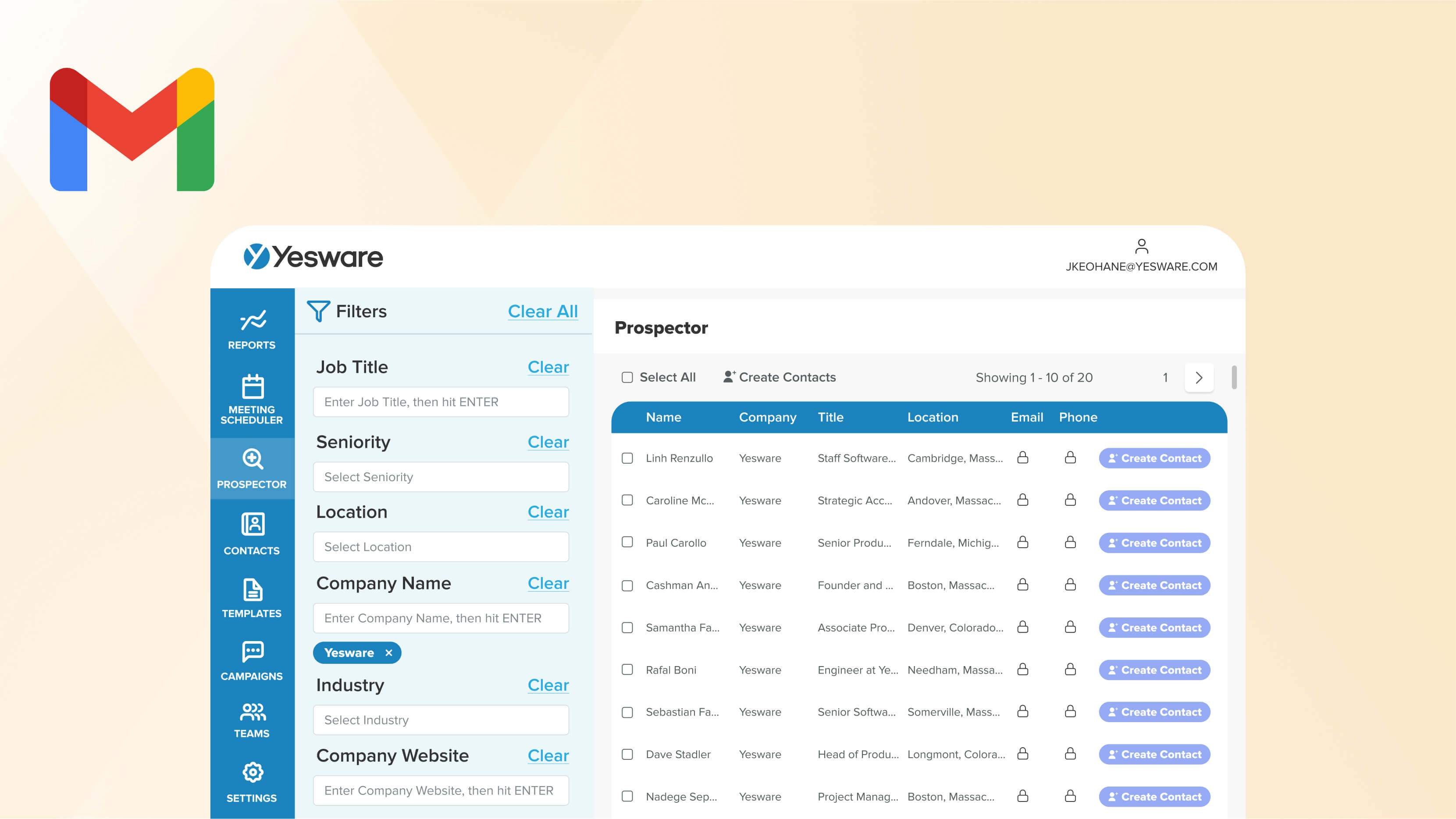Click the Gmail logo
The height and width of the screenshot is (819, 1456).
click(x=132, y=129)
